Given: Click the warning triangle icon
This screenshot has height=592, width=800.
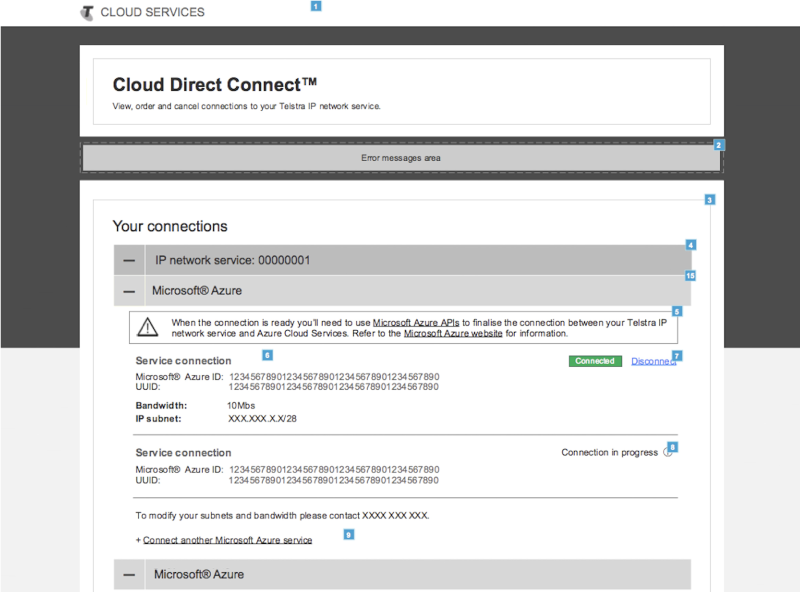Looking at the screenshot, I should 147,327.
